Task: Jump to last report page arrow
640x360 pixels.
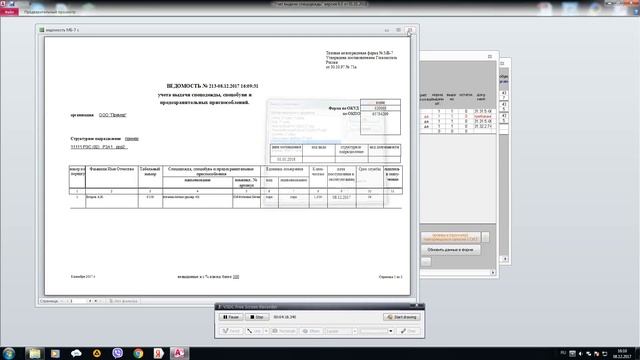Action: [96, 301]
